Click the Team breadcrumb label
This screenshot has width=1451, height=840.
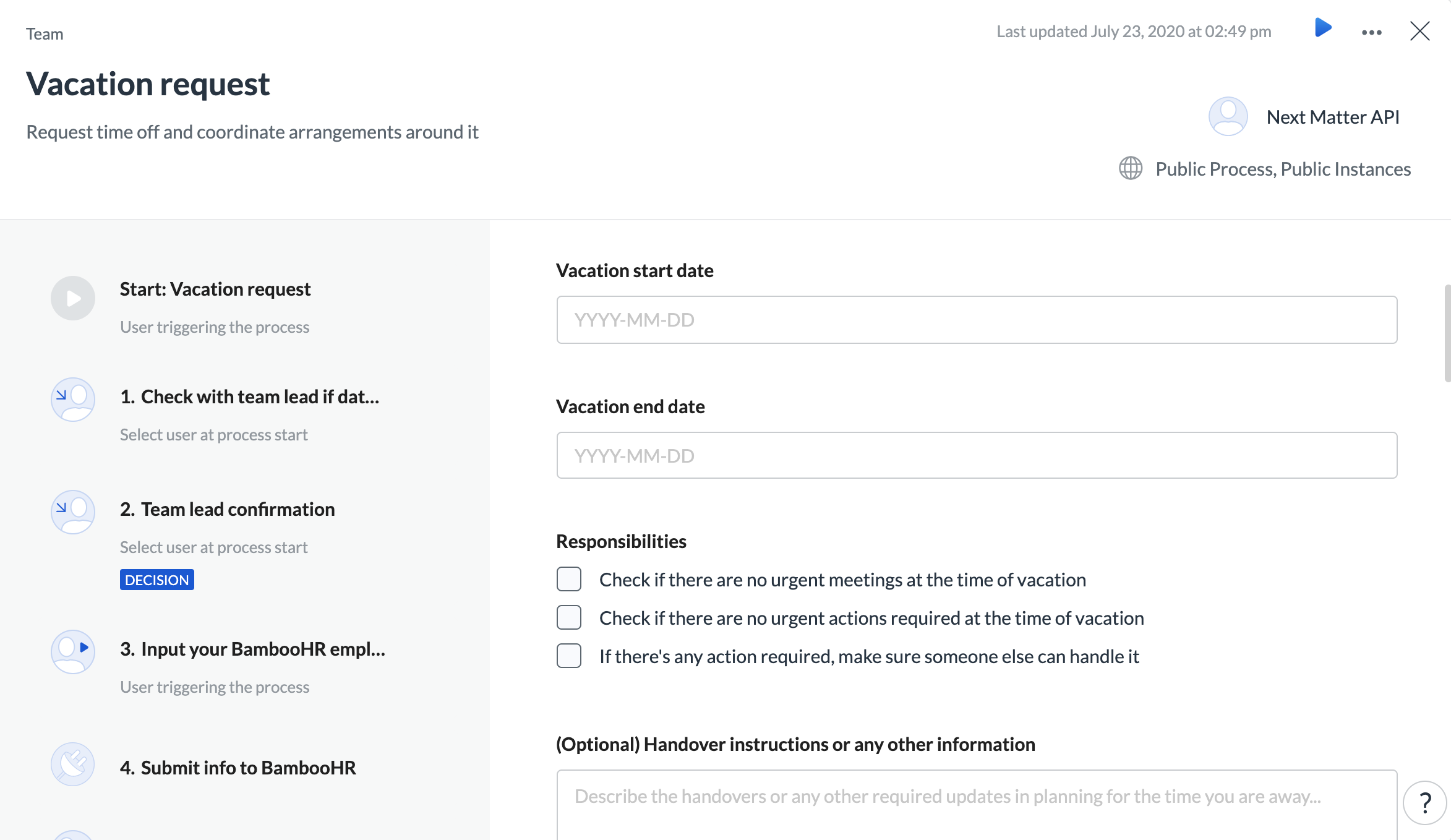(45, 34)
